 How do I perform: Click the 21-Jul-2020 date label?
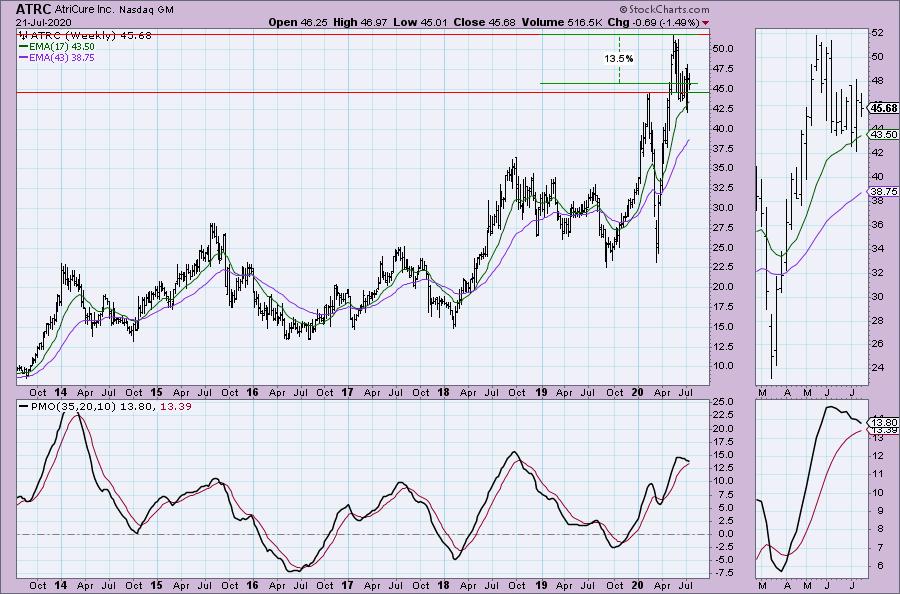point(44,22)
